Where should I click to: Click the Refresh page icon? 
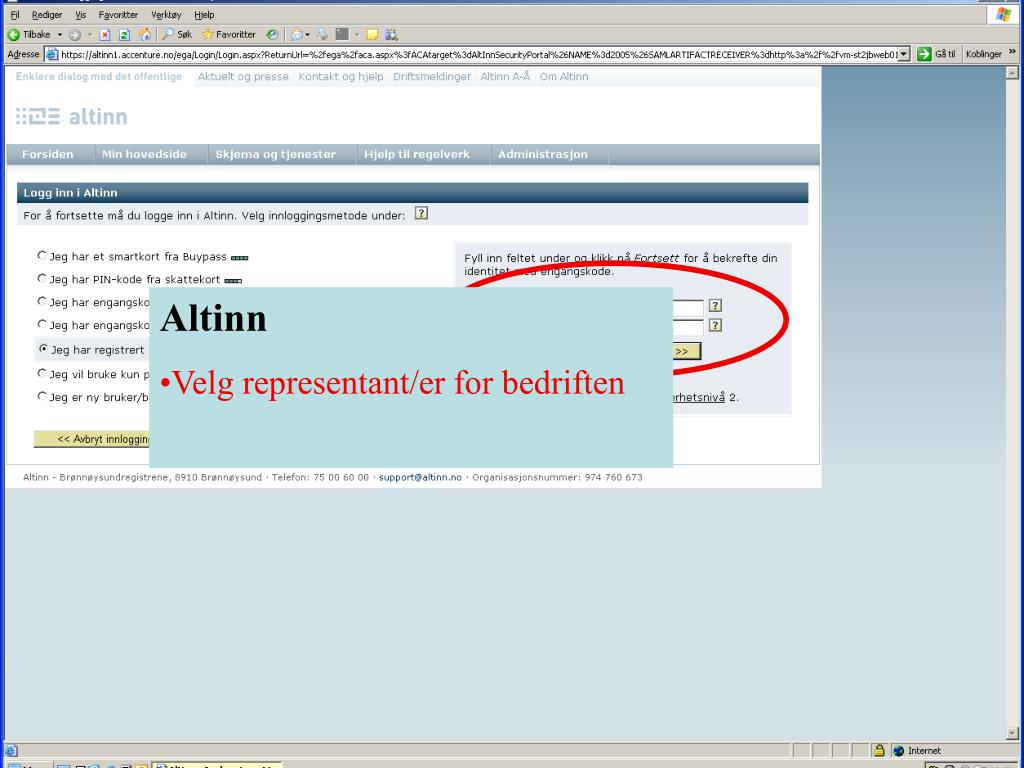pyautogui.click(x=125, y=35)
